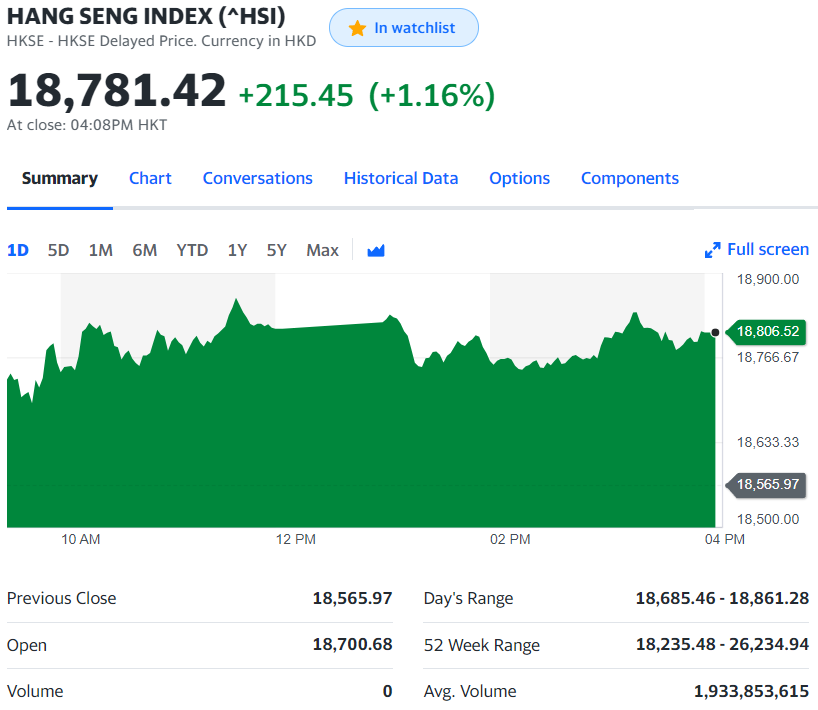
Task: Click the 18,565.97 gray previous close label
Action: [x=767, y=485]
